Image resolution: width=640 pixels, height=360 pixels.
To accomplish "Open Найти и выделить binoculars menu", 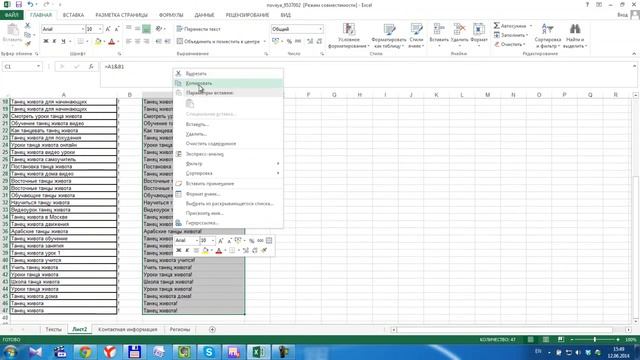I will click(x=575, y=36).
